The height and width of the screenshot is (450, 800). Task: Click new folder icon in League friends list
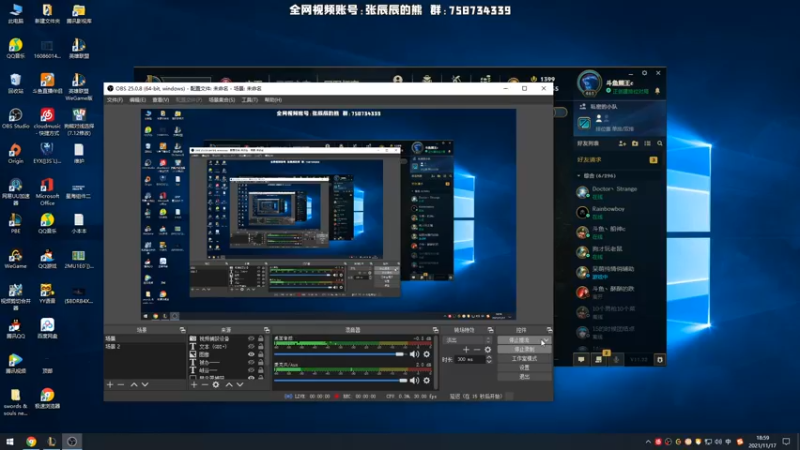tap(635, 143)
